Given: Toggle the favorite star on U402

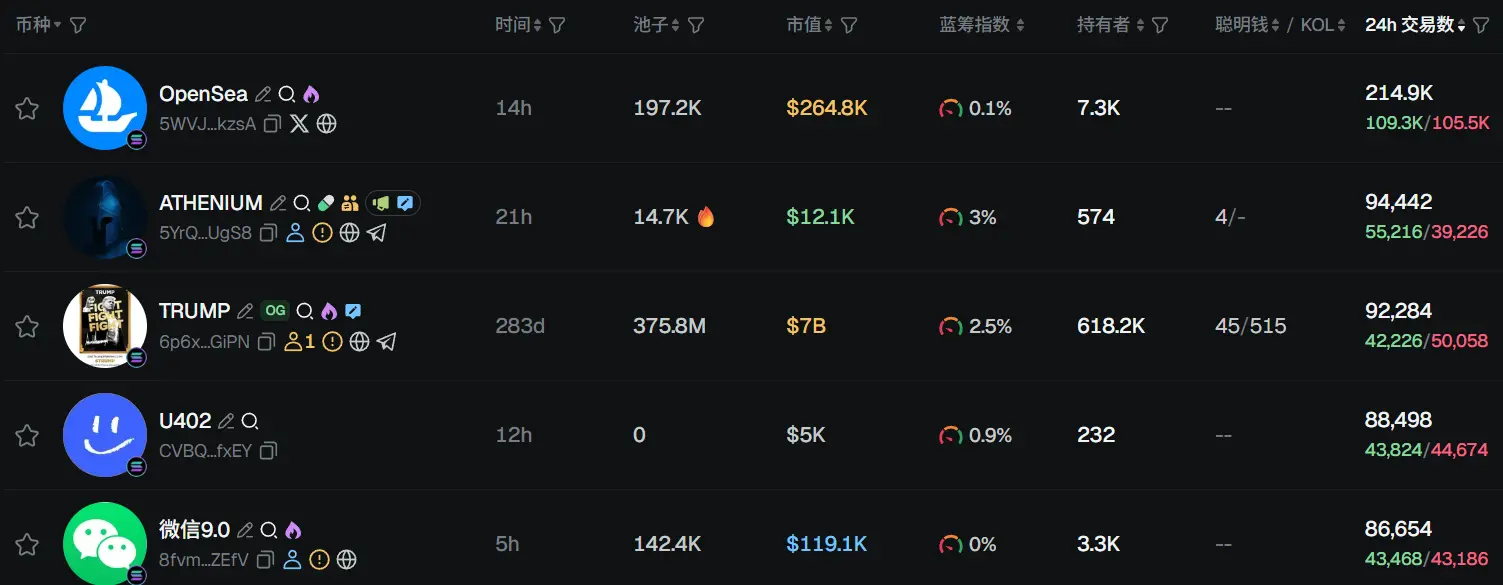Looking at the screenshot, I should coord(27,434).
